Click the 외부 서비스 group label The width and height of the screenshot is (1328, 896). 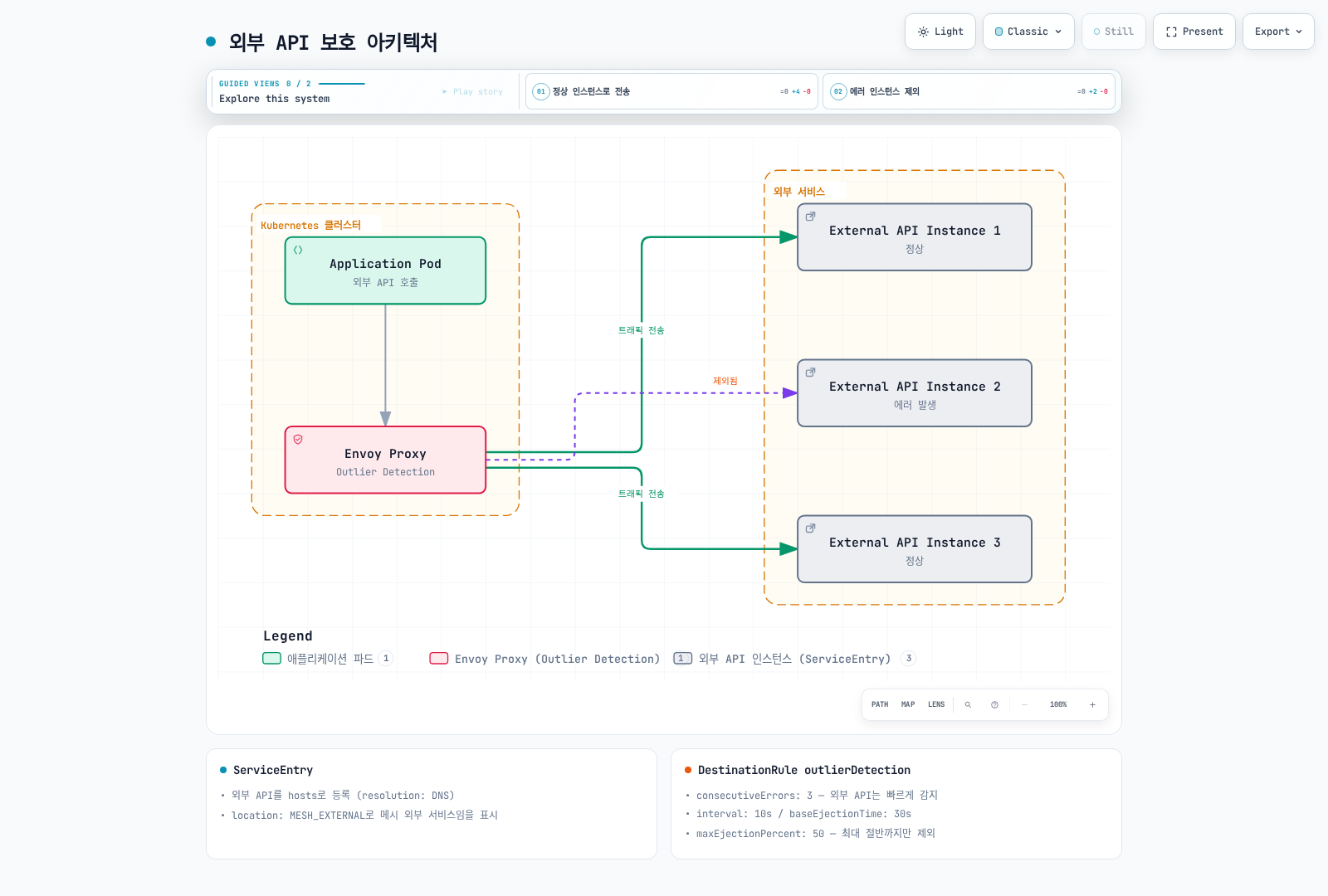pos(799,192)
